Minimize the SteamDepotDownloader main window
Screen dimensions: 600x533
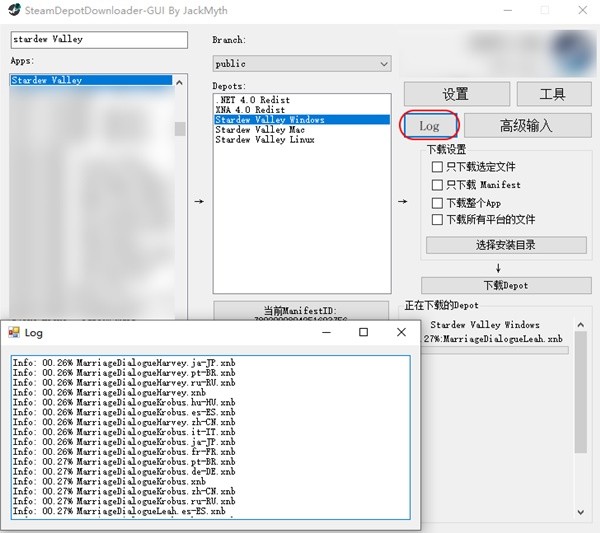coord(508,10)
